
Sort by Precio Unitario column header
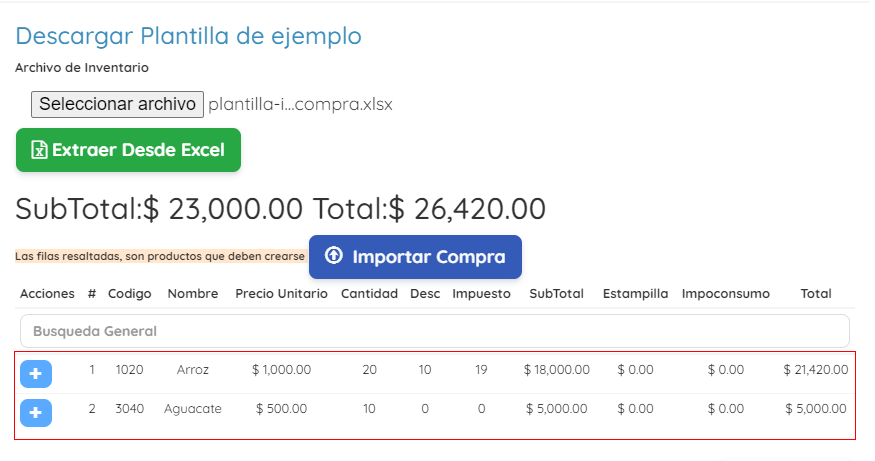pyautogui.click(x=281, y=294)
